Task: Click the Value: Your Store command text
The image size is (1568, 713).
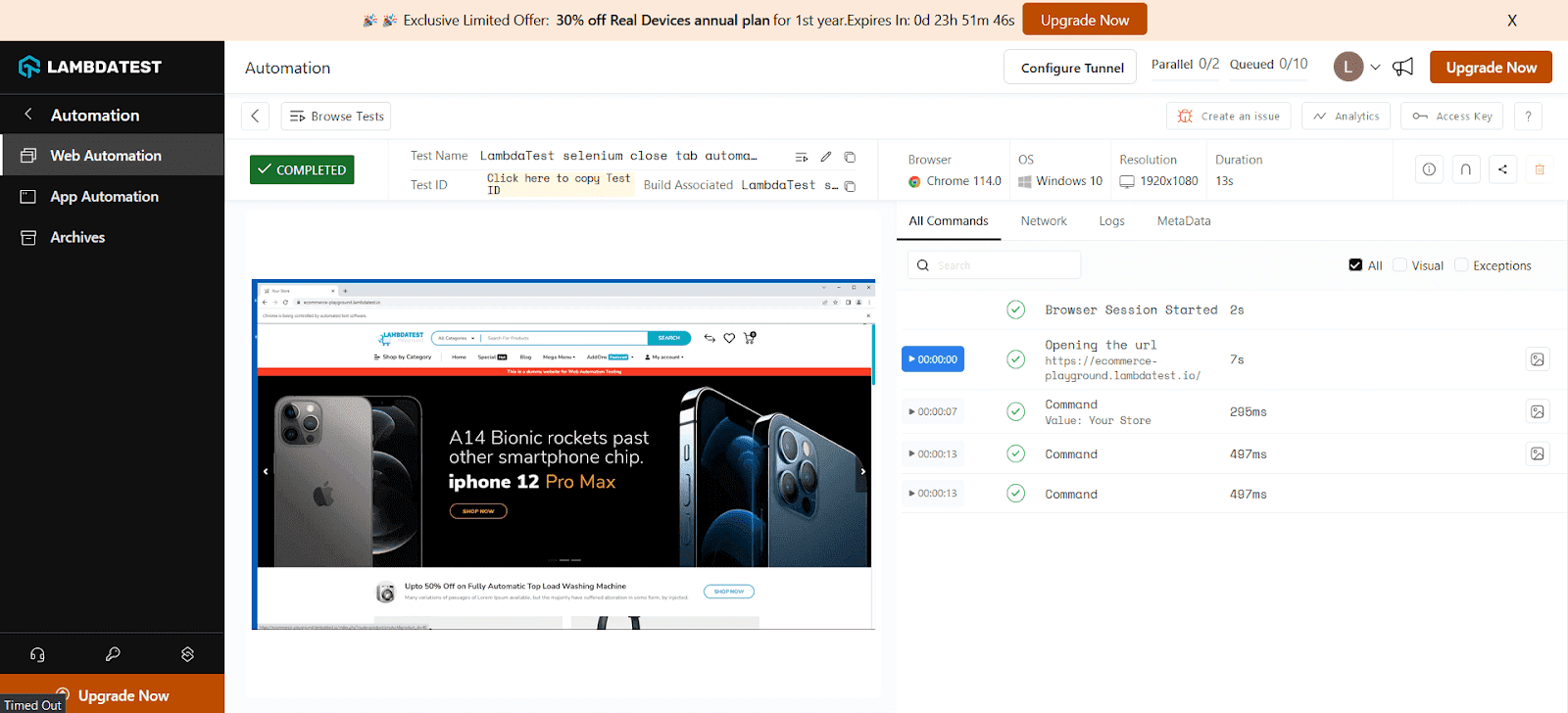Action: pos(1098,420)
